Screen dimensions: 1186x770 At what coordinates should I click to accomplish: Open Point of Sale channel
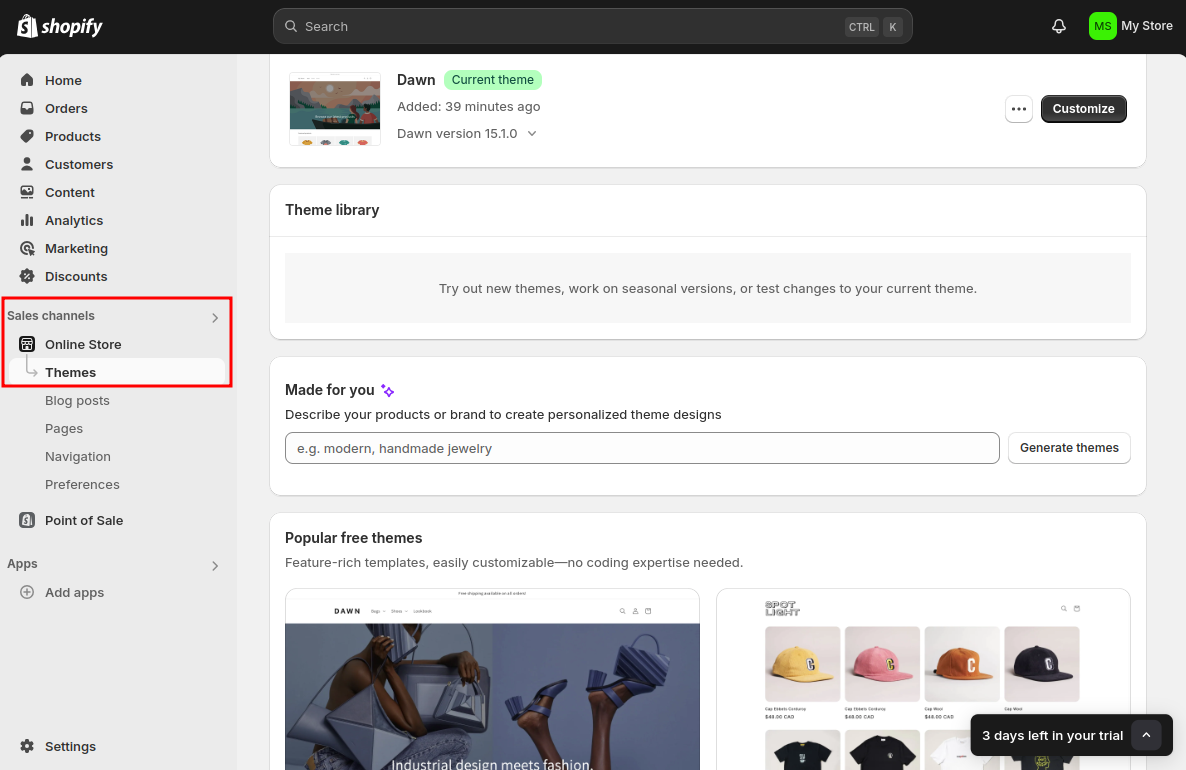(83, 520)
